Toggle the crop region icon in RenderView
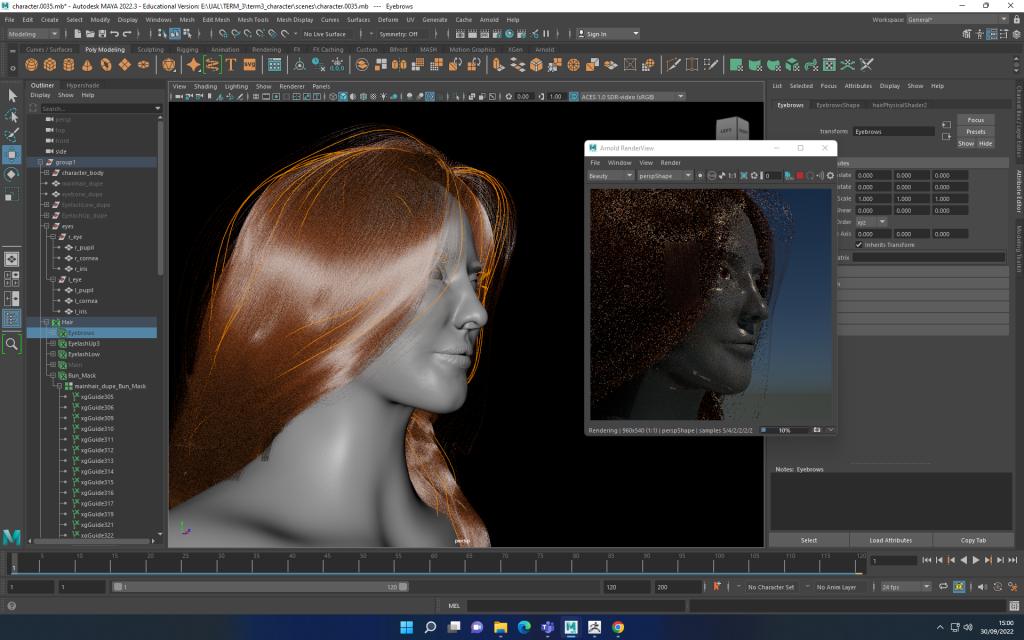Image resolution: width=1024 pixels, height=640 pixels. coord(744,176)
